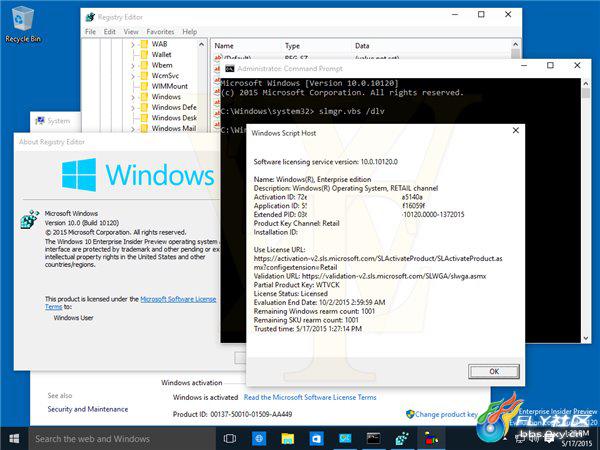Screen dimensions: 600x450
Task: Open the Store app on taskbar
Action: coord(316,439)
